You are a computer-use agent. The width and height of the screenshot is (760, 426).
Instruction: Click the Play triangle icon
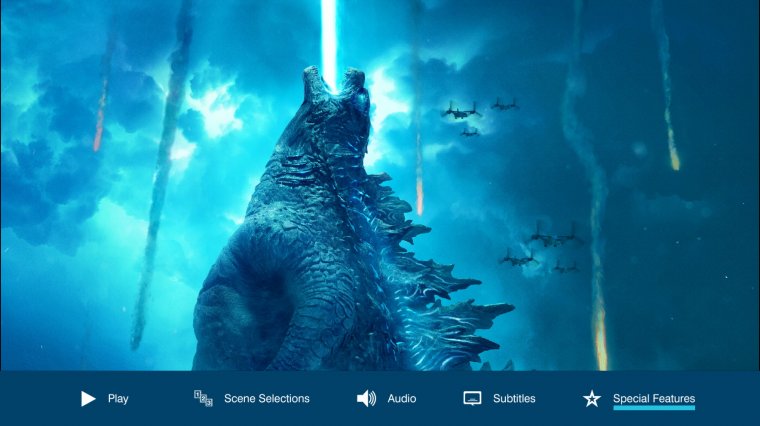coord(88,399)
